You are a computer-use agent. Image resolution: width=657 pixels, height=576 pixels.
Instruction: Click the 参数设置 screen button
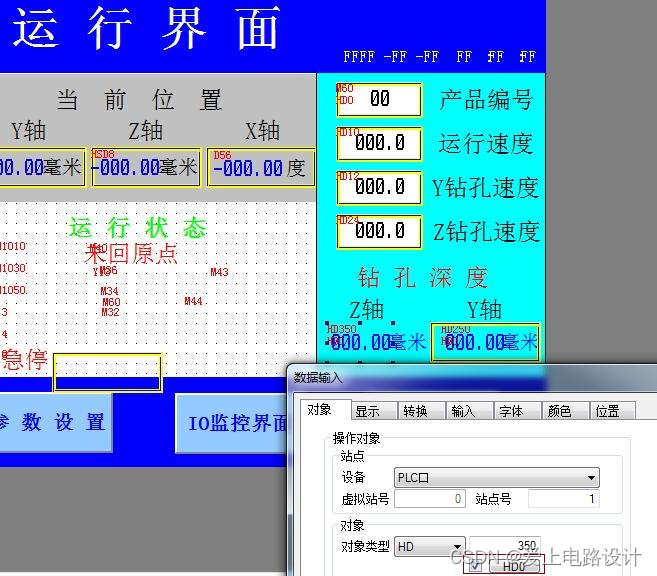[55, 422]
